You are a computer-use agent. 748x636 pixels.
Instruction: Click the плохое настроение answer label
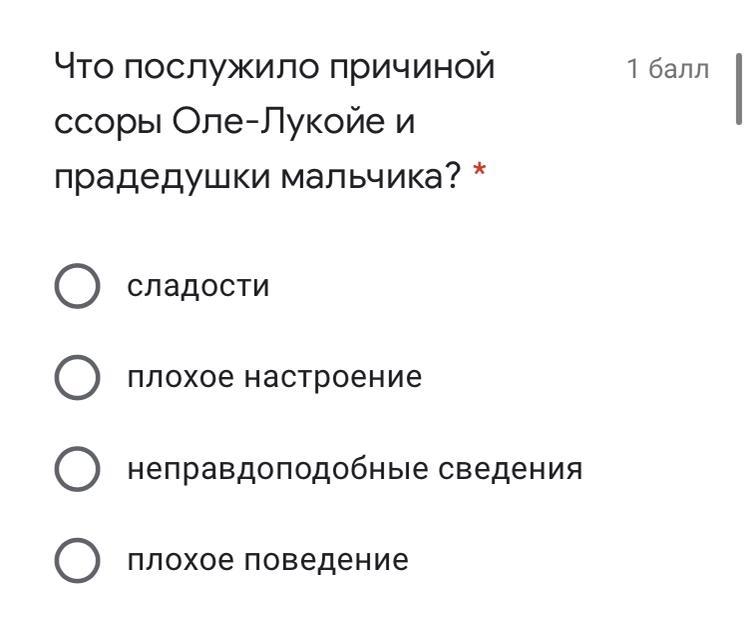point(275,377)
